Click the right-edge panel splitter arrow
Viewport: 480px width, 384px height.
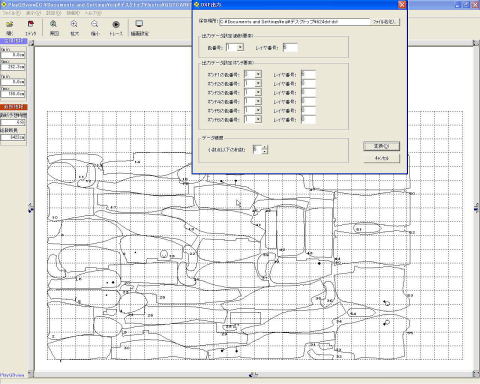[x=477, y=208]
